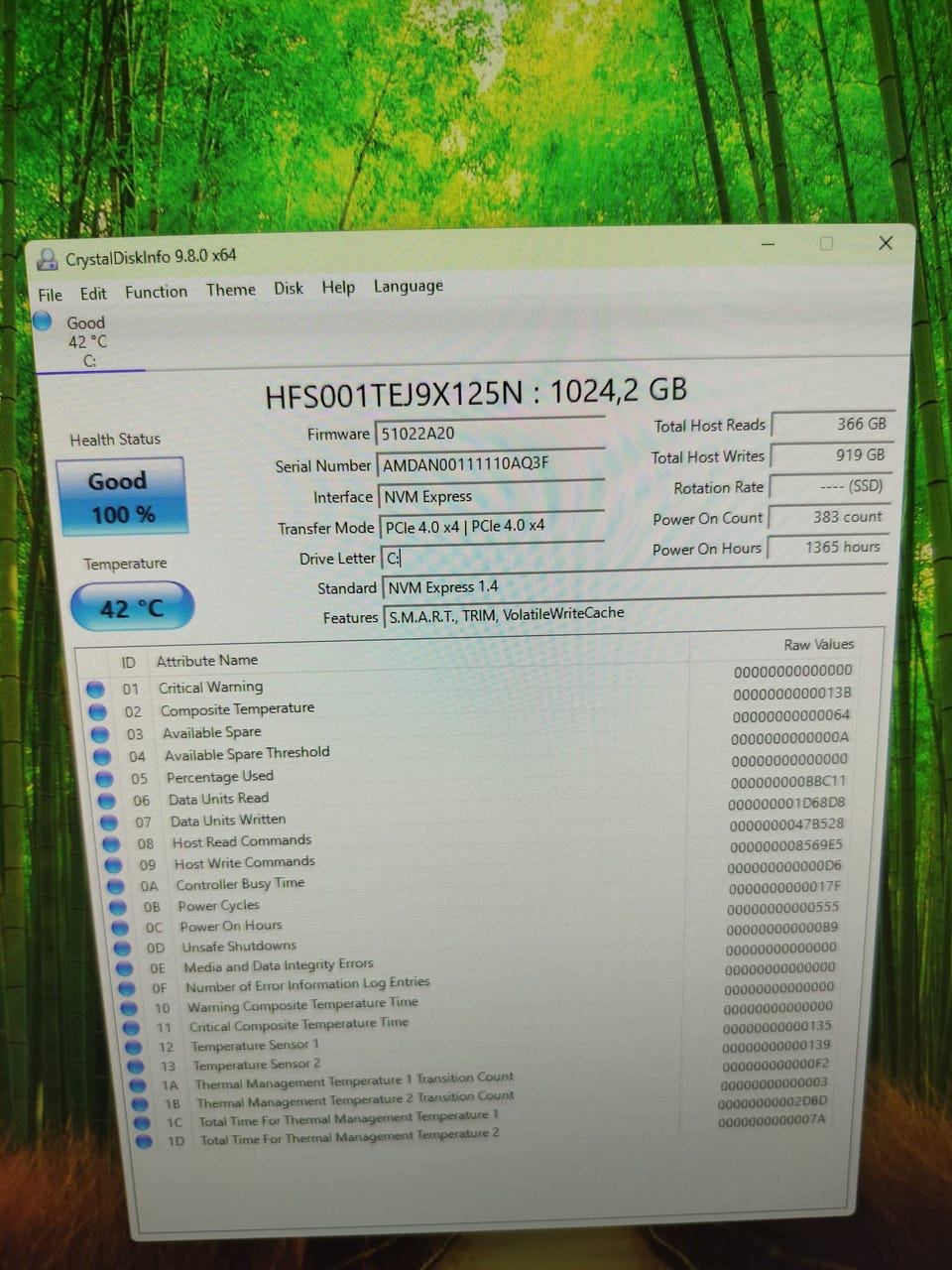Viewport: 952px width, 1270px height.
Task: Click the Power On Count value 383 count
Action: [x=829, y=517]
